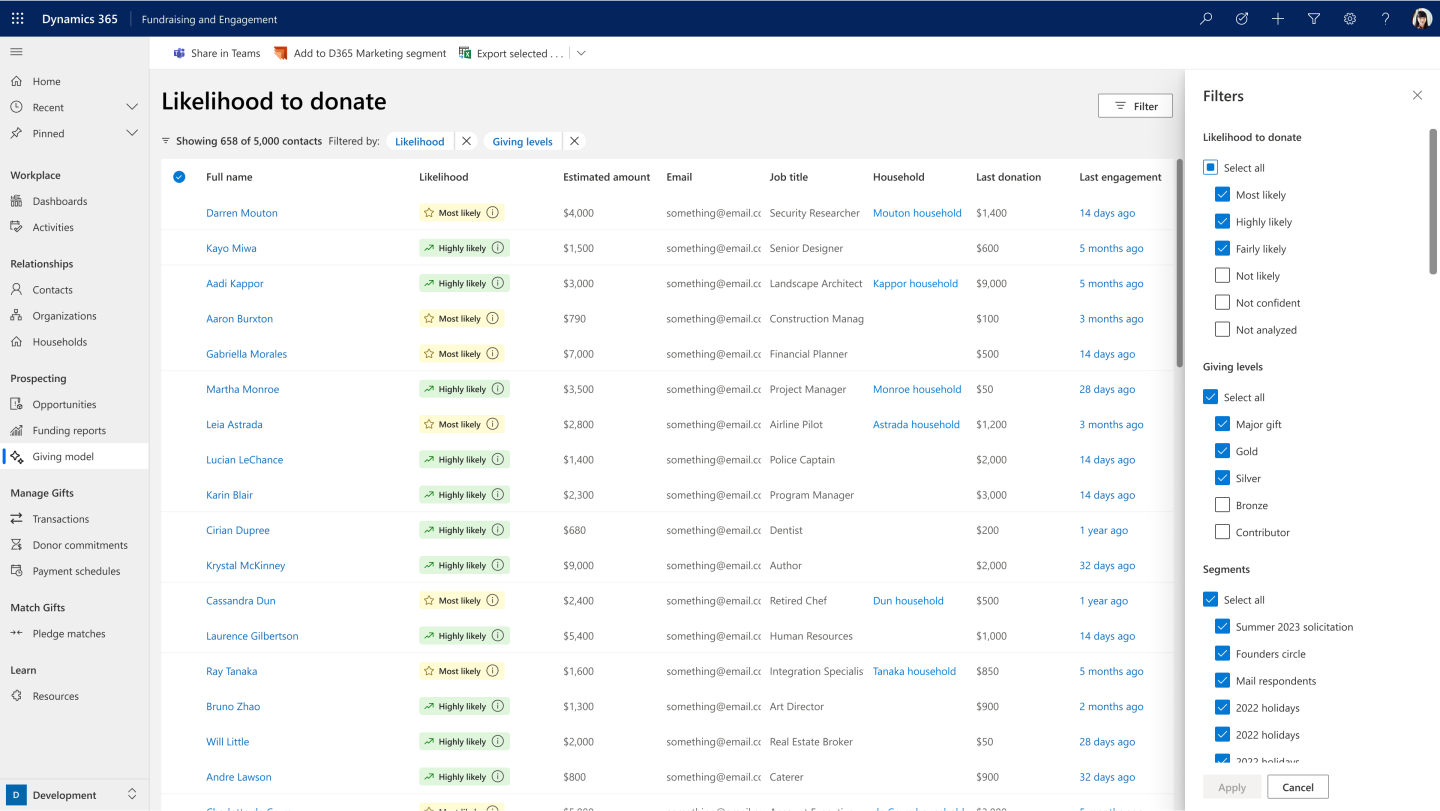Image resolution: width=1440 pixels, height=811 pixels.
Task: Open the app launcher waffle icon
Action: [17, 19]
